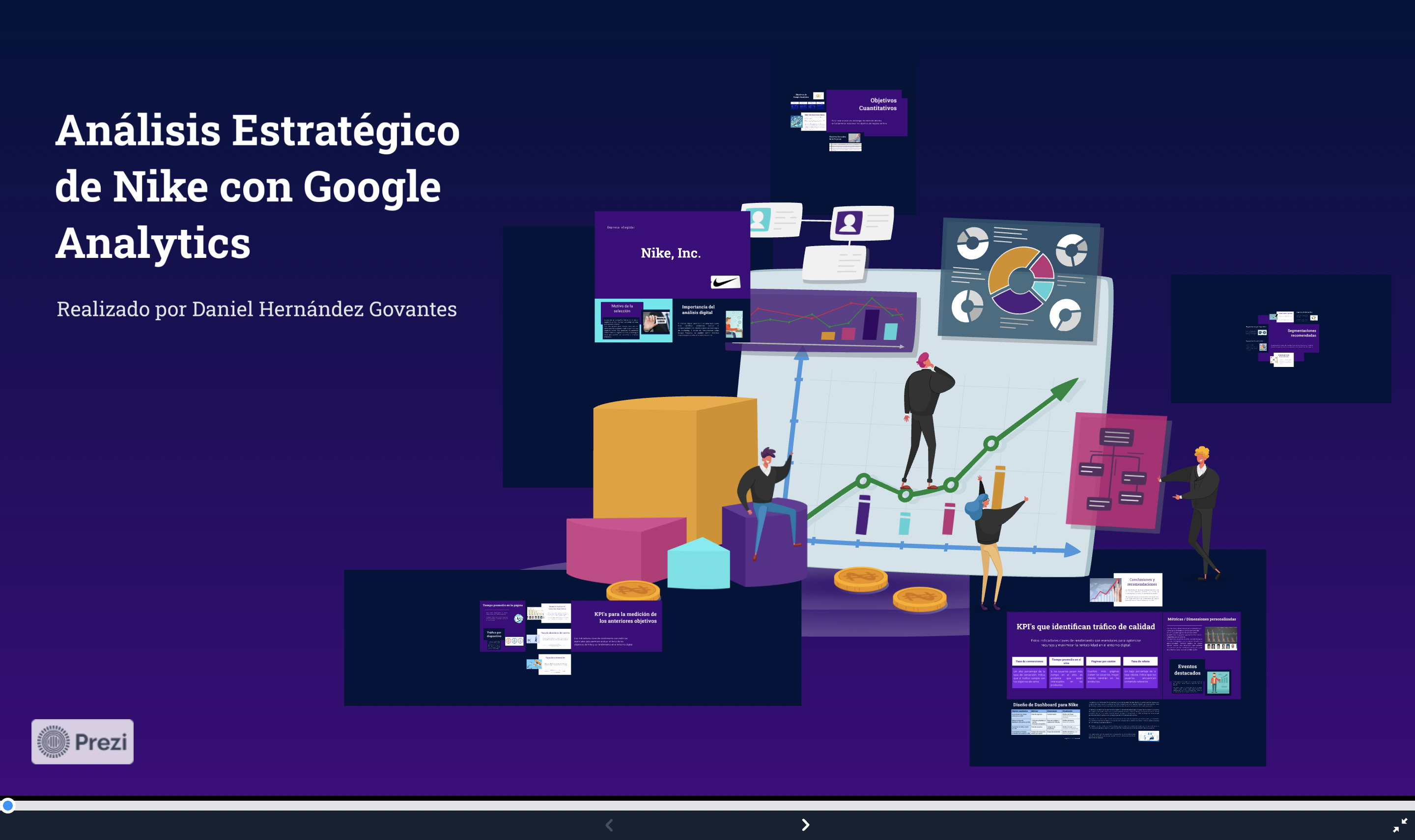Open Tiempo promedio en la página frame
1415x840 pixels.
point(503,613)
